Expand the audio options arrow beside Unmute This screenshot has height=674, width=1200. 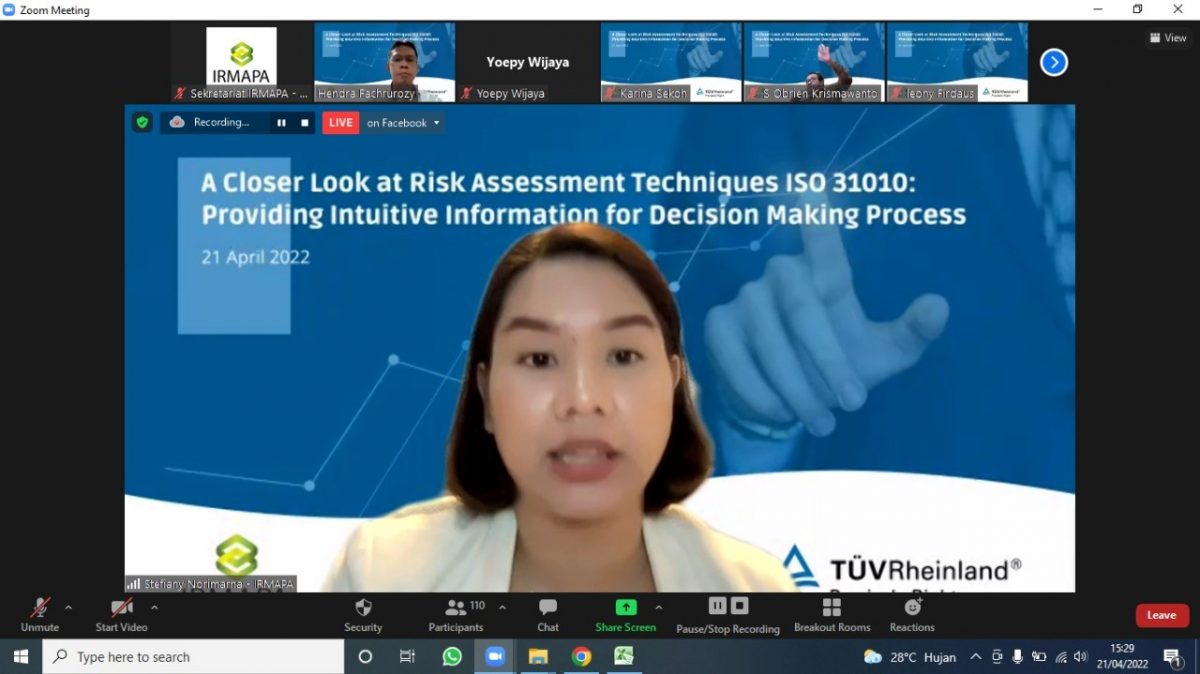(68, 607)
